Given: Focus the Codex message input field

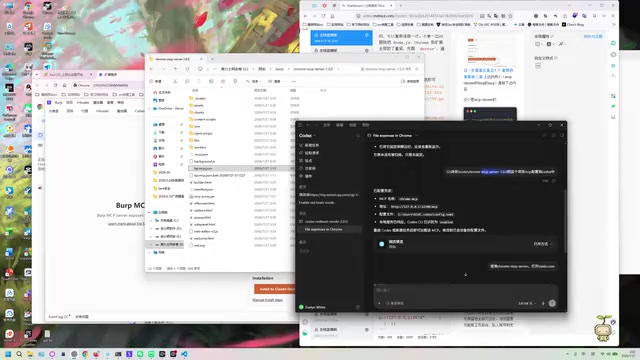Looking at the screenshot, I should 465,290.
